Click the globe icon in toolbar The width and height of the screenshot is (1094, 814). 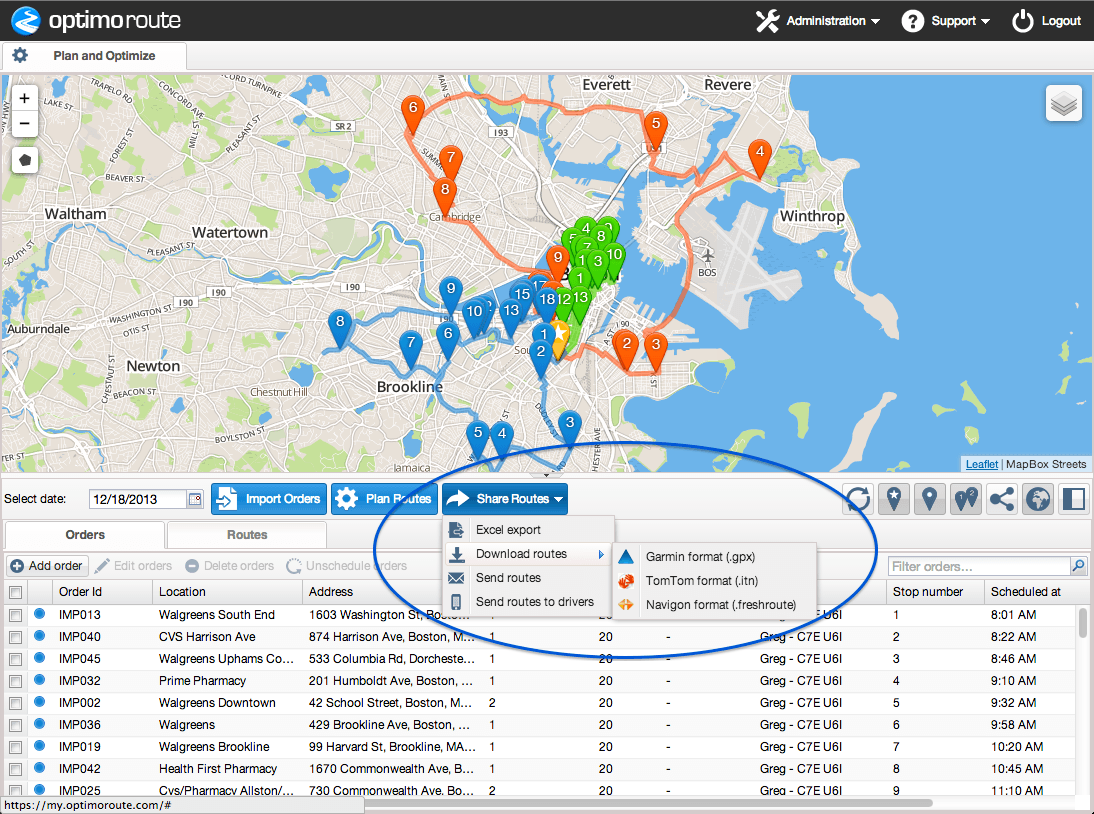(x=1038, y=499)
